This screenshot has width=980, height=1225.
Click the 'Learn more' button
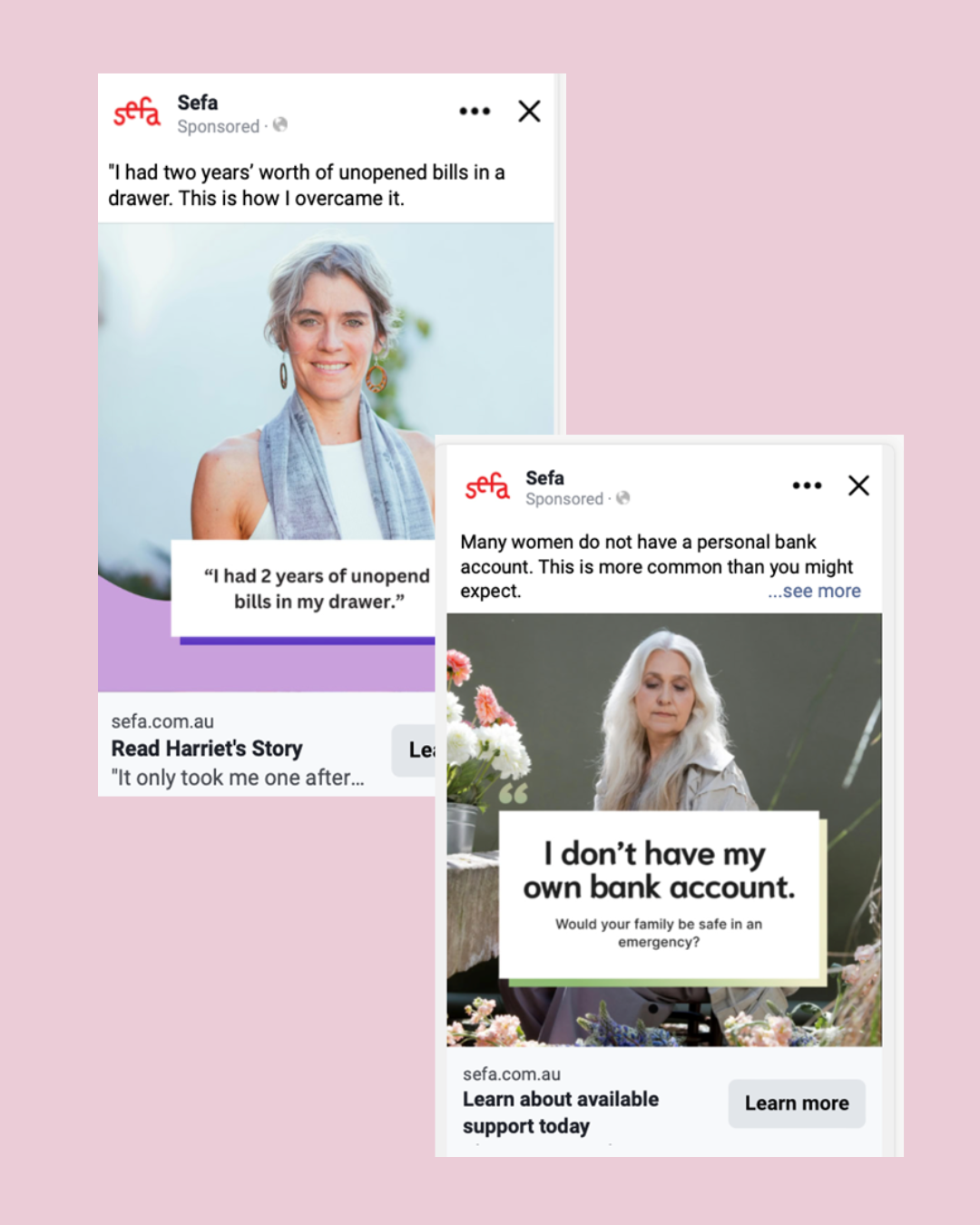tap(797, 1103)
